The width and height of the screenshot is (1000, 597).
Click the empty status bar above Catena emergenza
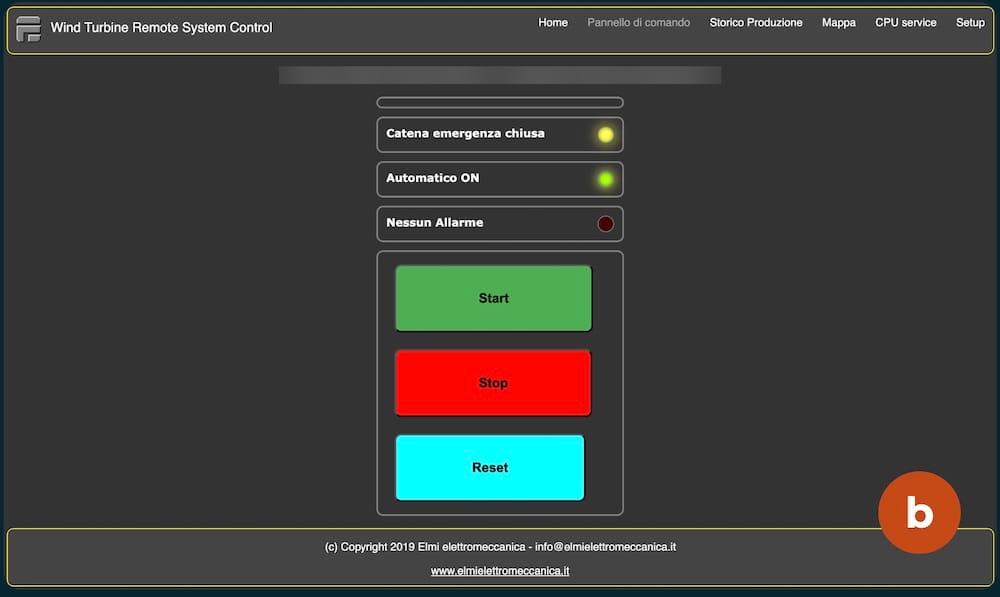pos(500,103)
